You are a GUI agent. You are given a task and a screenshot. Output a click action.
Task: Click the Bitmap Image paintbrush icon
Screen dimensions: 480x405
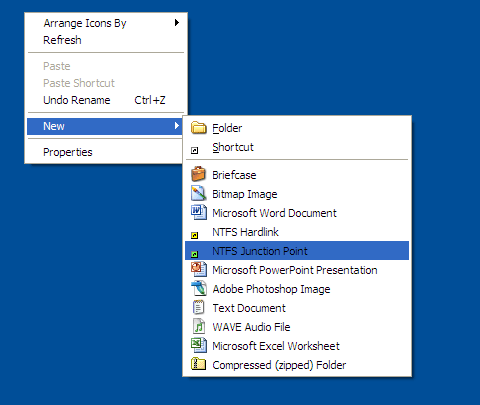tap(199, 193)
